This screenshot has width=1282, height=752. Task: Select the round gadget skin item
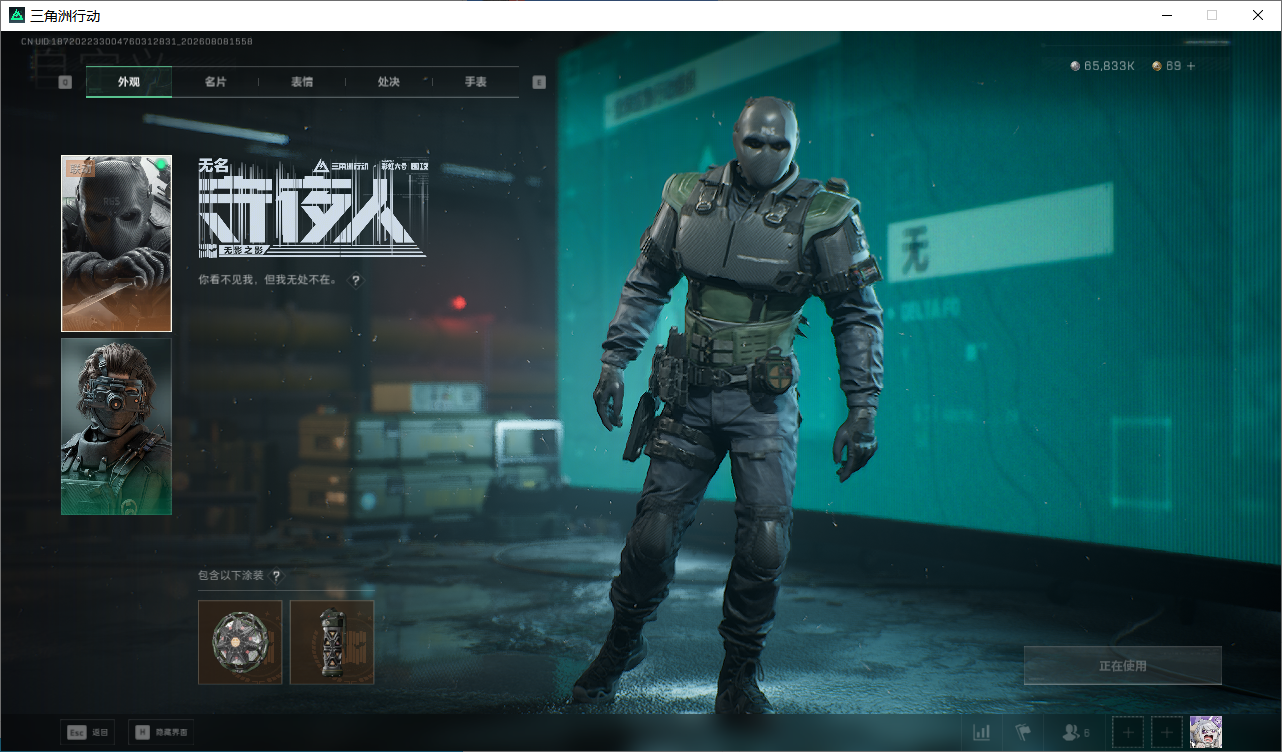[240, 642]
